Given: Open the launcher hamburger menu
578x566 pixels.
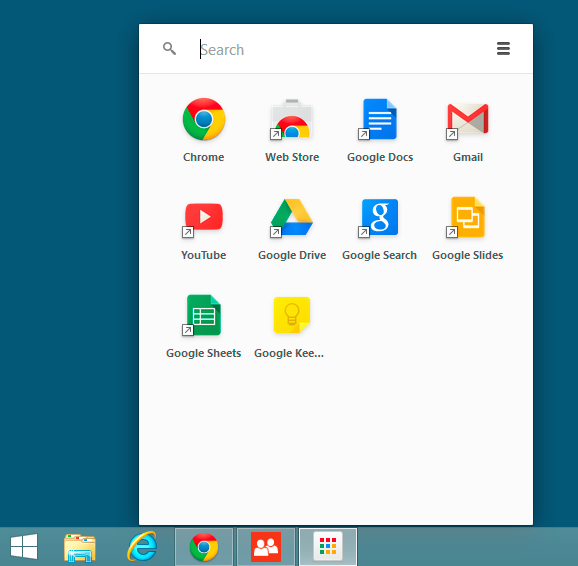Looking at the screenshot, I should tap(503, 48).
